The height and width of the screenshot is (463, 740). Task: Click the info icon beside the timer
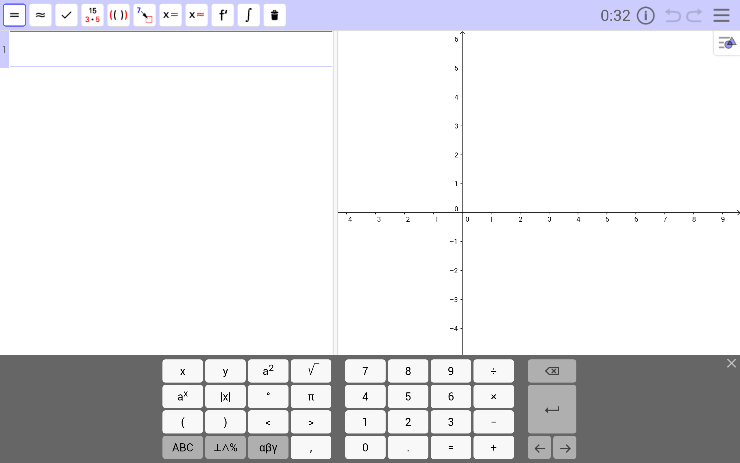pyautogui.click(x=645, y=15)
